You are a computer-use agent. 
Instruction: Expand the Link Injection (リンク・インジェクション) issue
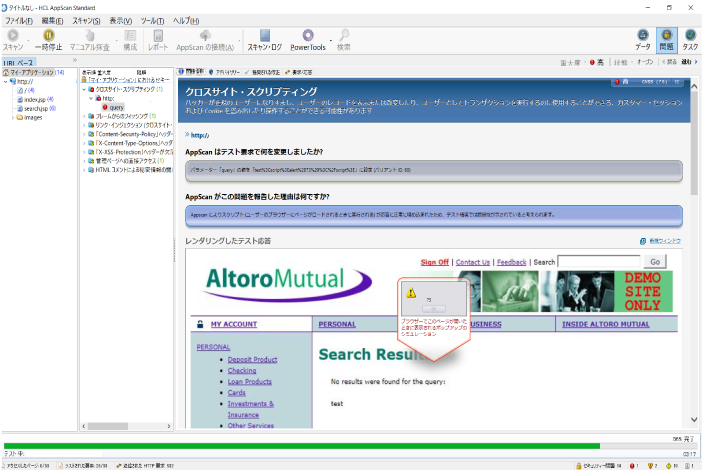(x=84, y=125)
